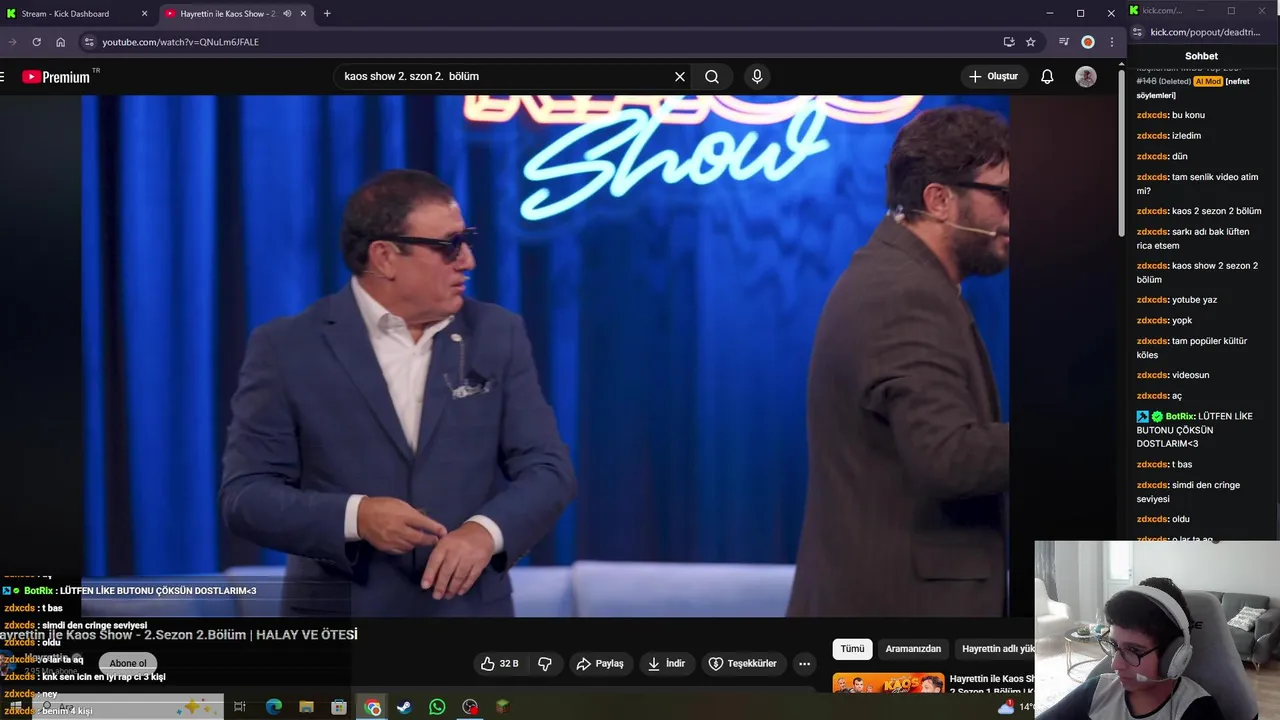Click chat message "simdi den cringe seviyesi" in Kick popout
Screen dimensions: 1280x720
coord(1188,492)
